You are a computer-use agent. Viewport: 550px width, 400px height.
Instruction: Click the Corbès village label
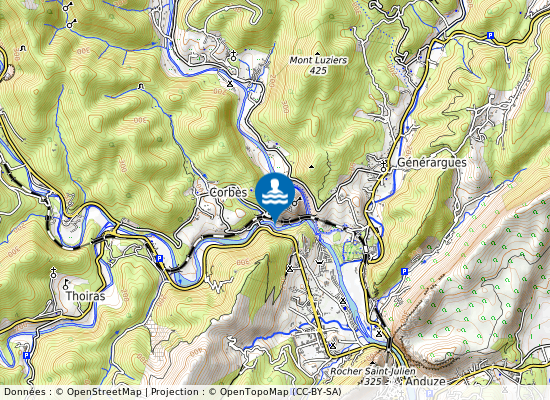(228, 192)
